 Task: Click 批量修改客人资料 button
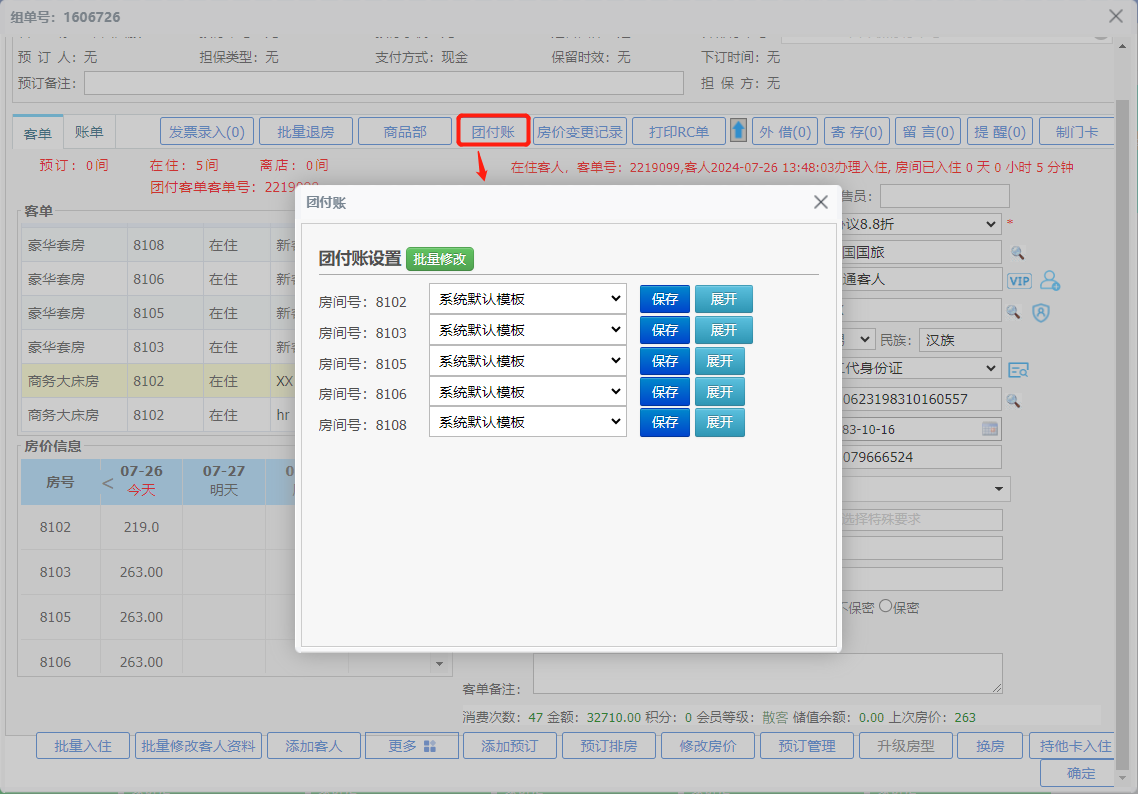click(198, 746)
